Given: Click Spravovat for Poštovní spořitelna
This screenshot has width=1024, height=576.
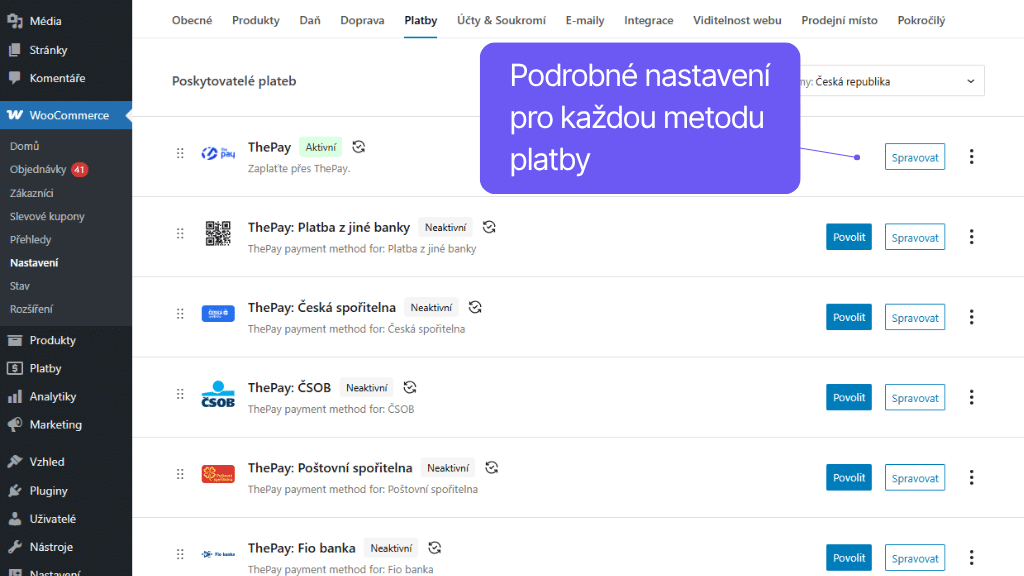Looking at the screenshot, I should (x=915, y=477).
